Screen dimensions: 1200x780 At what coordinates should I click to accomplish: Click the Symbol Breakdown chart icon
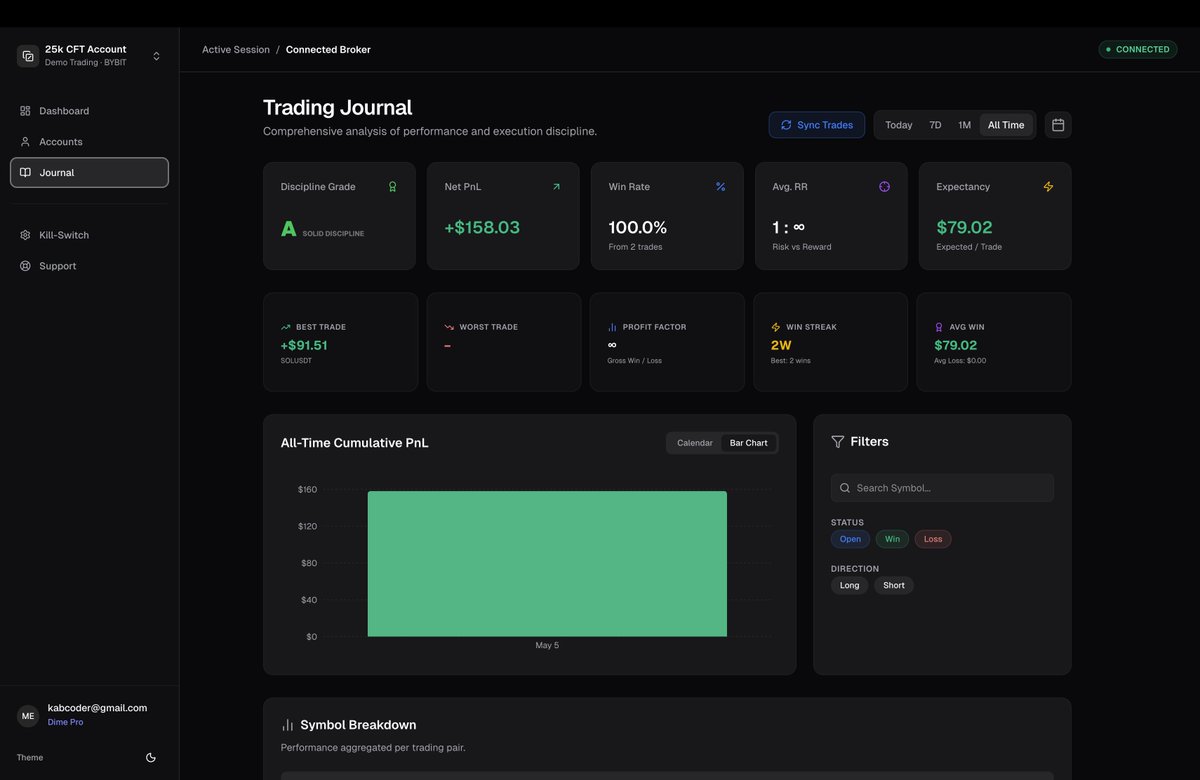[288, 725]
